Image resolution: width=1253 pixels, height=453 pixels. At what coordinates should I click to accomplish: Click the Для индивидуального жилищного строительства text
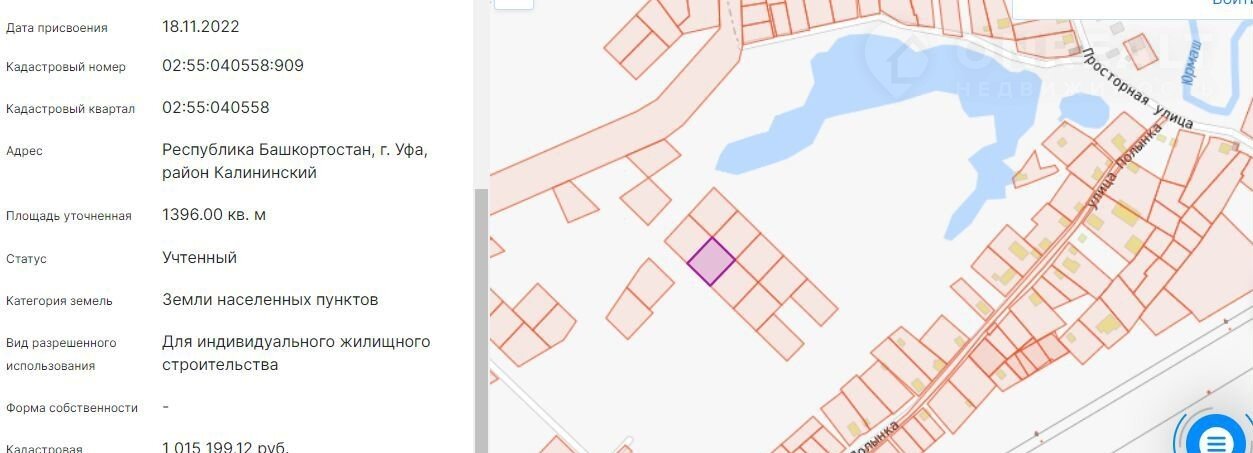coord(296,353)
